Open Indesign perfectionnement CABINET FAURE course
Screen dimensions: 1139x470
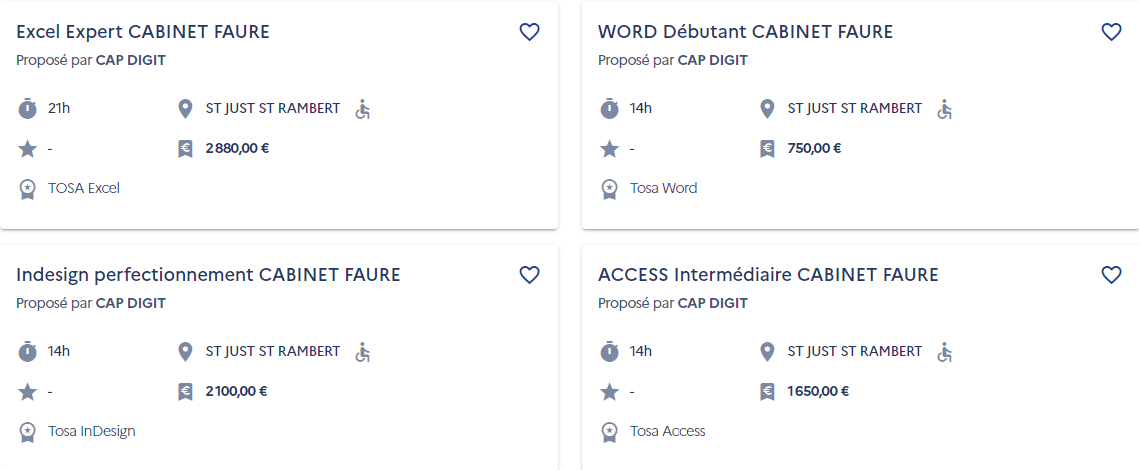coord(208,275)
